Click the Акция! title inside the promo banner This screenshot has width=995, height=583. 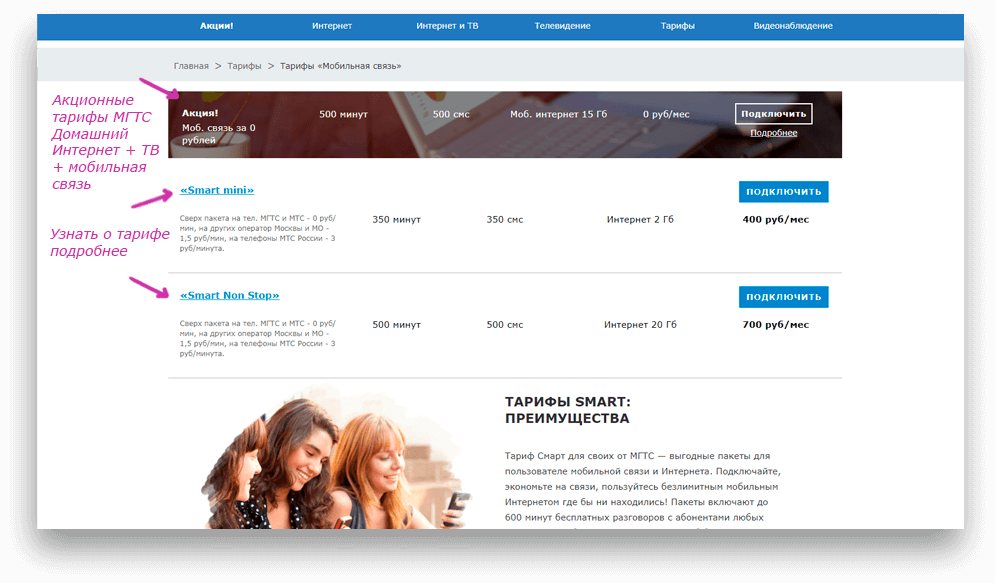coord(200,113)
